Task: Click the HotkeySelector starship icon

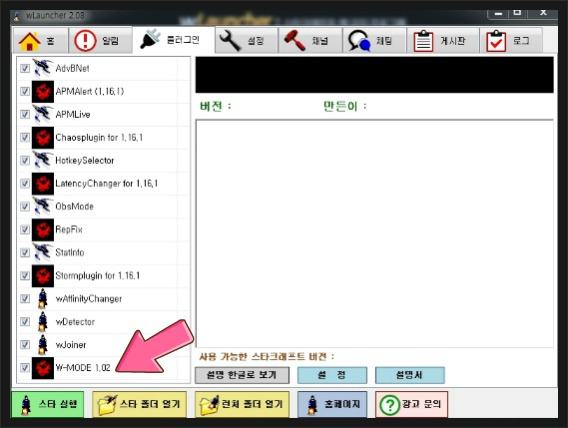Action: (43, 160)
